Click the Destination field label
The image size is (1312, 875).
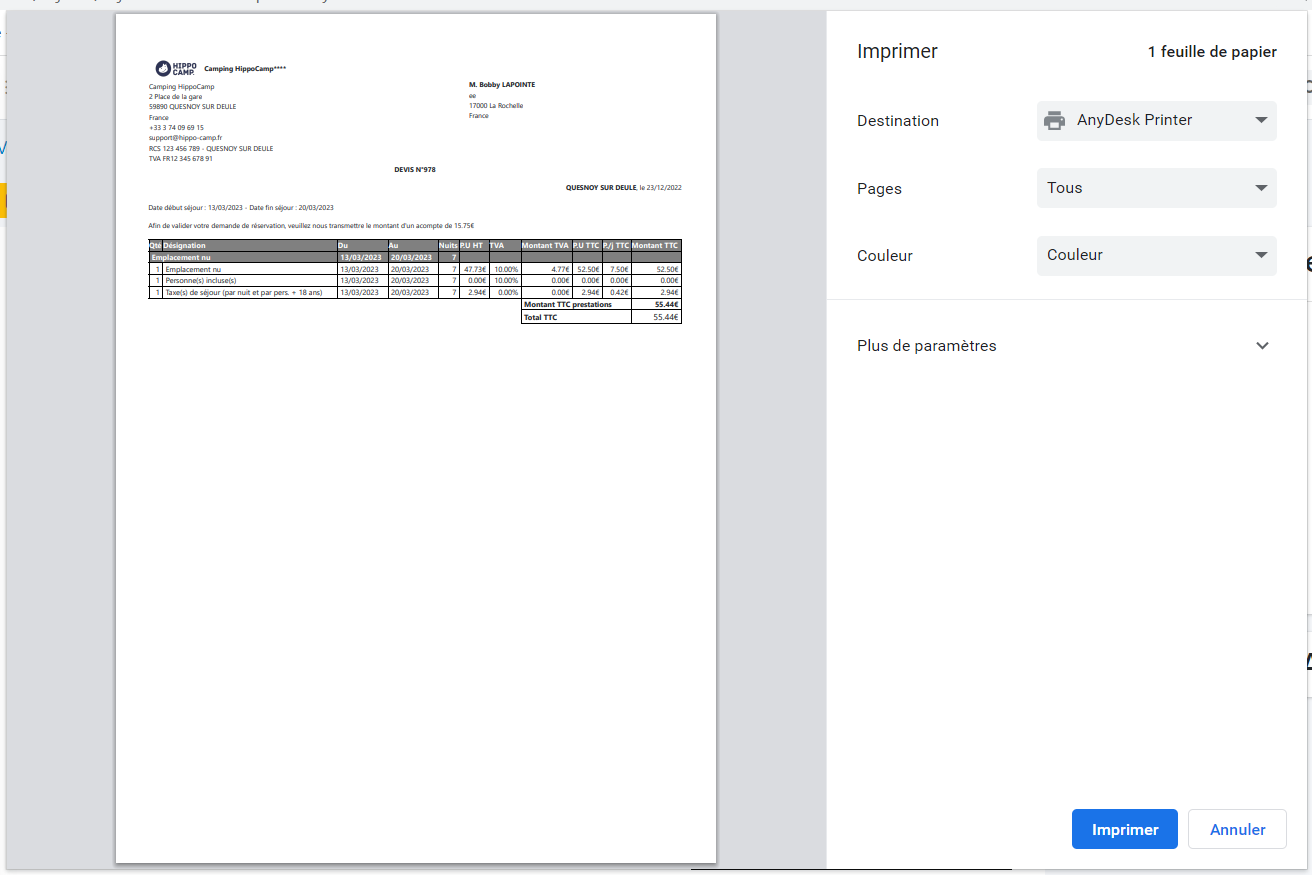[x=897, y=121]
